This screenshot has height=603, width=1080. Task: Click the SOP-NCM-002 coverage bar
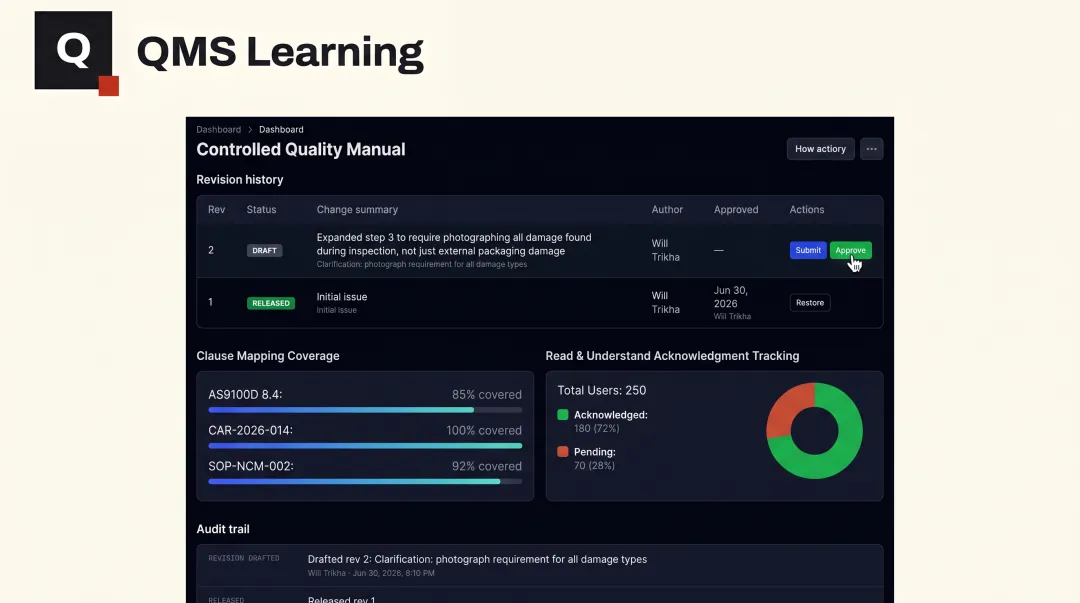365,482
